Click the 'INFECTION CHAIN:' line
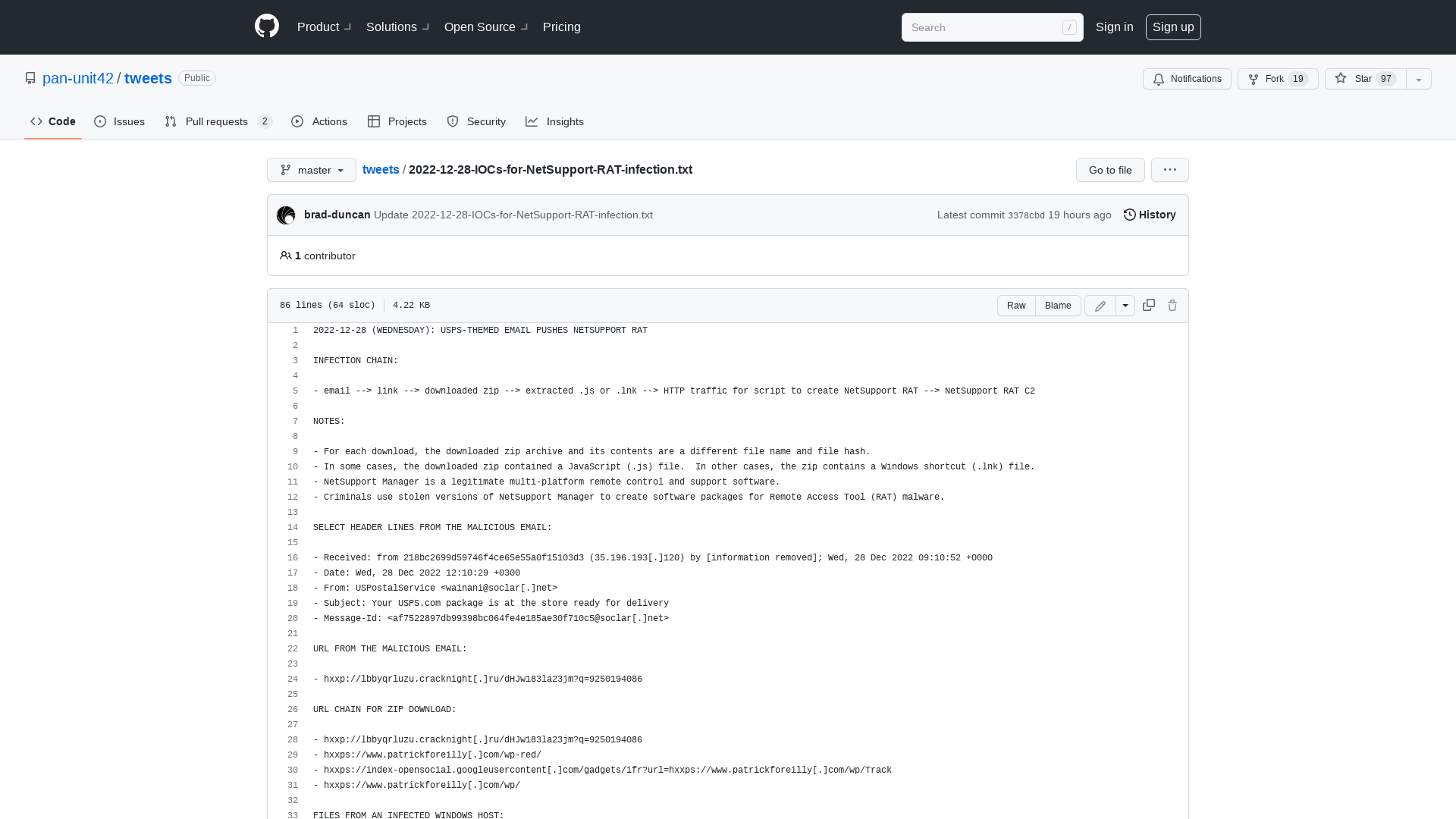Screen dimensions: 1456x819 click(356, 360)
